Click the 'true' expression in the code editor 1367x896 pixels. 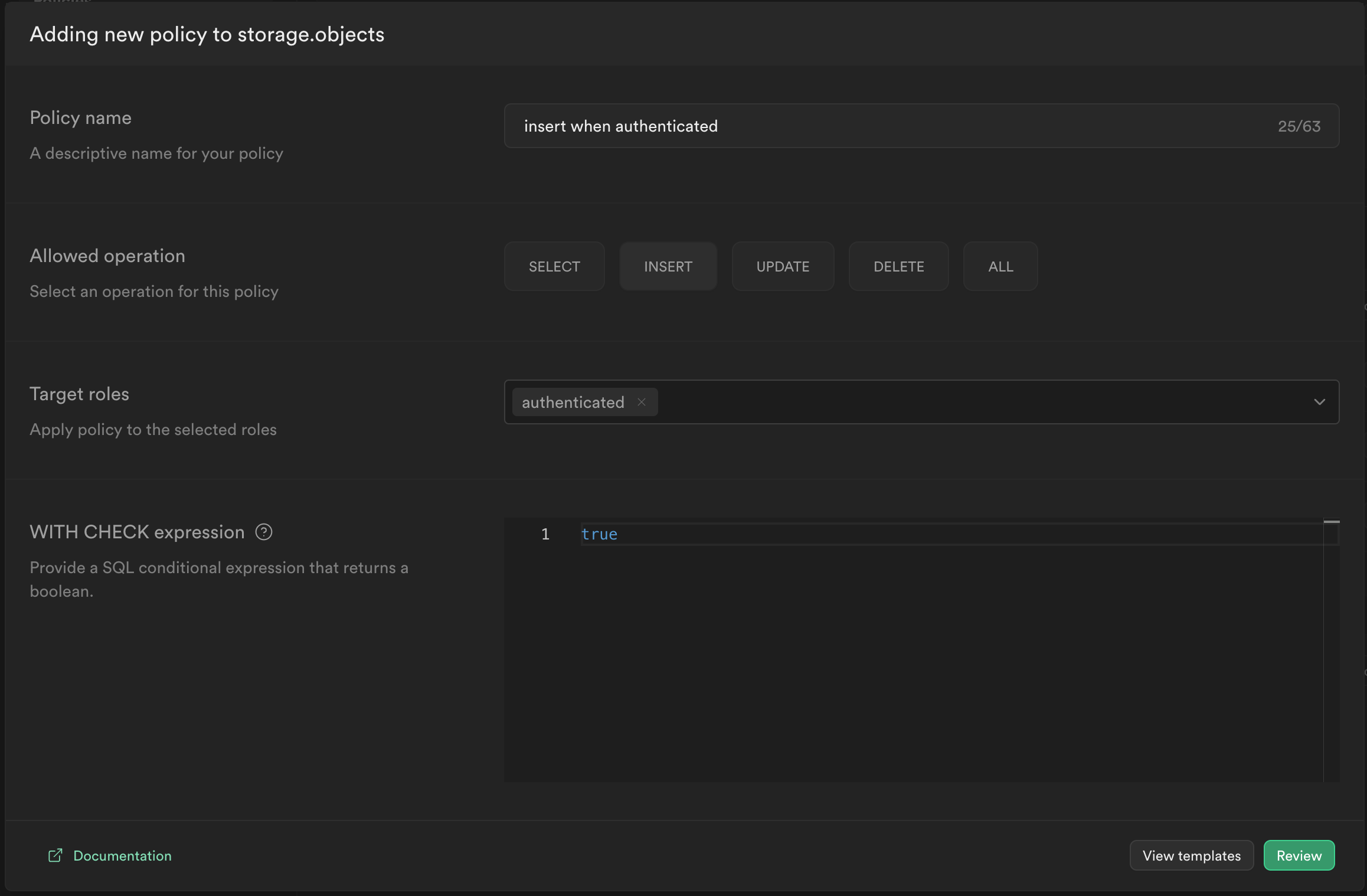coord(599,534)
